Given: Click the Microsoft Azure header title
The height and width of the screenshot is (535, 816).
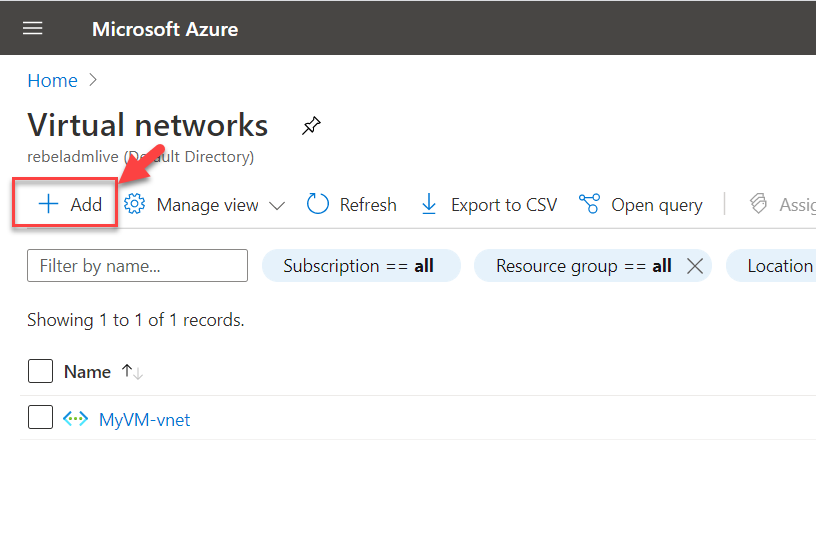Looking at the screenshot, I should click(165, 29).
